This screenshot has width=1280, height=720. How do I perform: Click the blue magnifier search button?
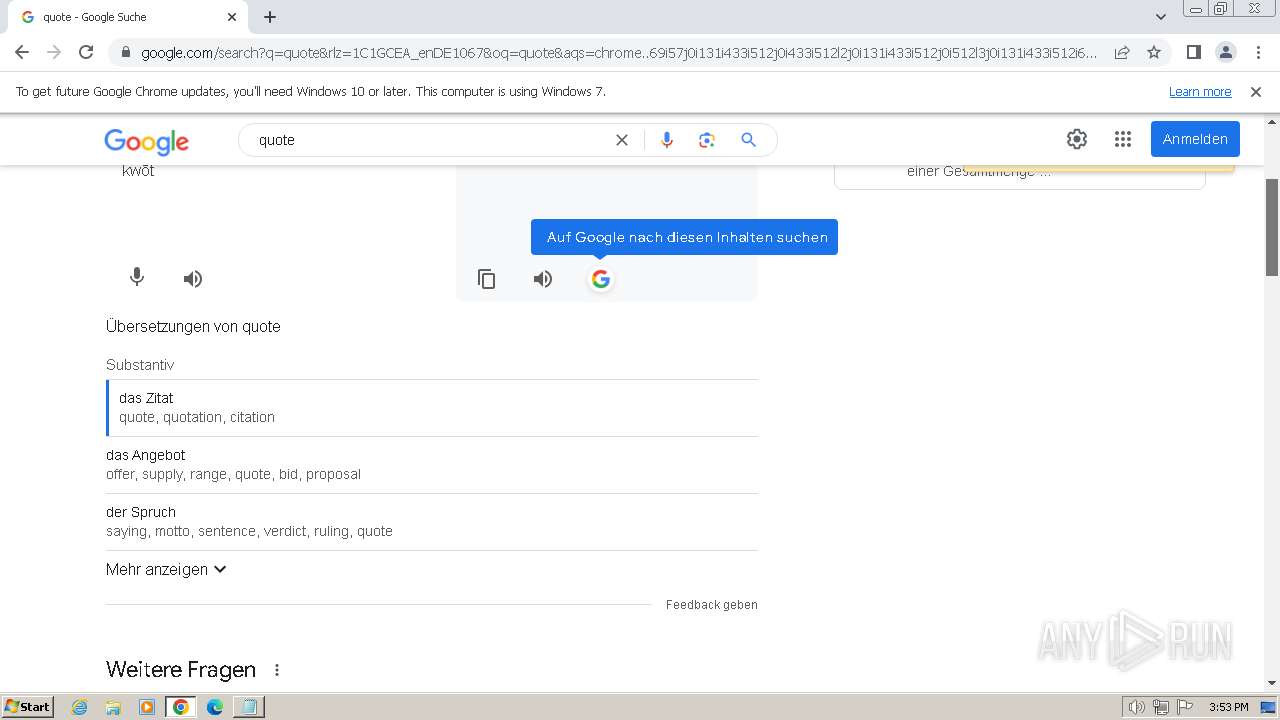pyautogui.click(x=748, y=140)
